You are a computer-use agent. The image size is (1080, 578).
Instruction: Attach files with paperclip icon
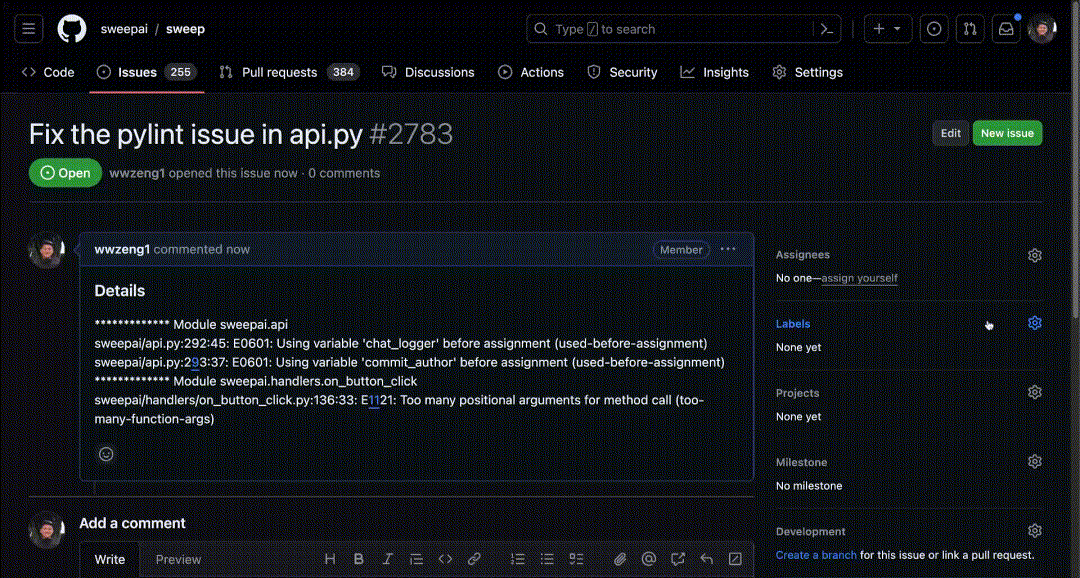click(620, 559)
